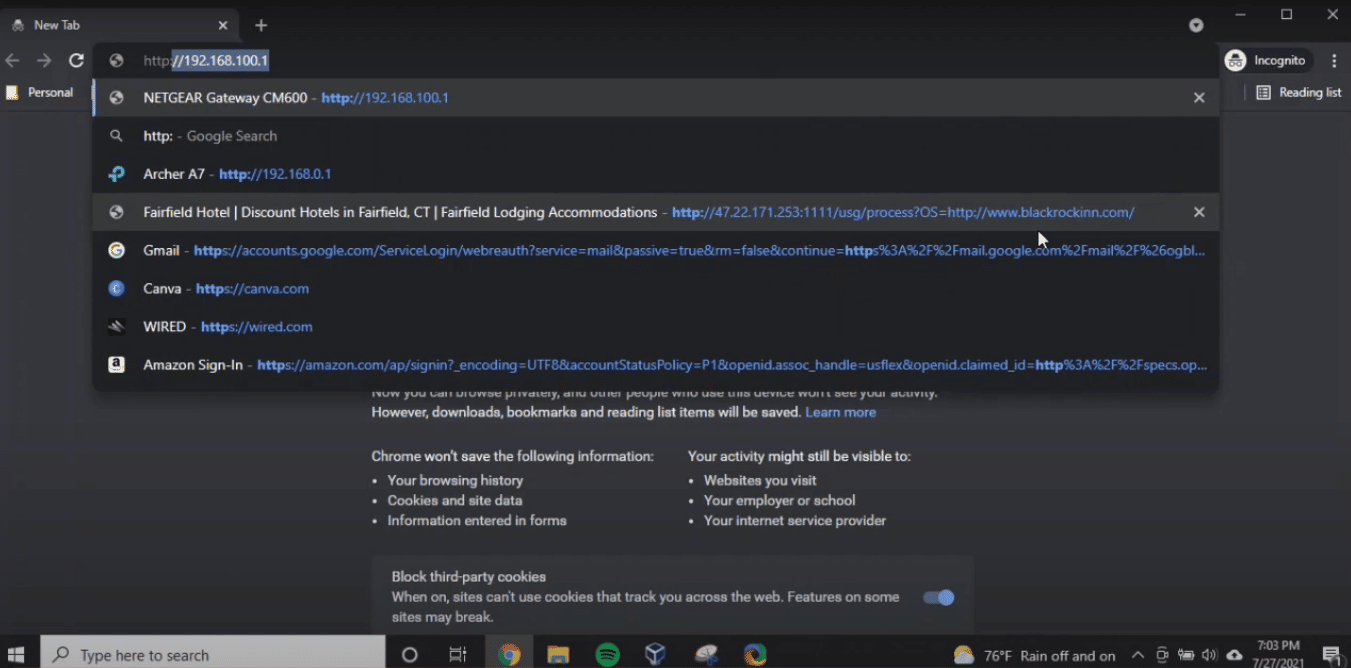Open the Reading list button
The width and height of the screenshot is (1351, 668).
pyautogui.click(x=1298, y=92)
